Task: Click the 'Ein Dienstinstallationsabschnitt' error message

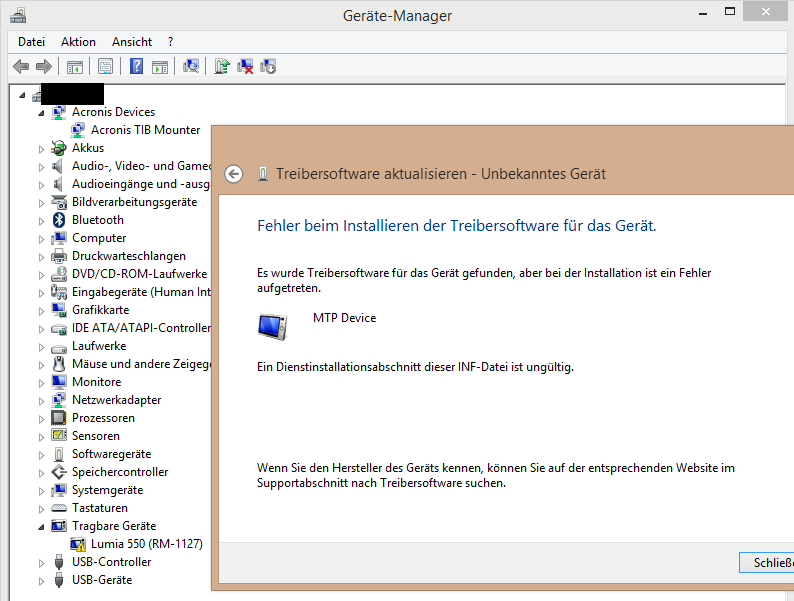Action: click(x=415, y=367)
